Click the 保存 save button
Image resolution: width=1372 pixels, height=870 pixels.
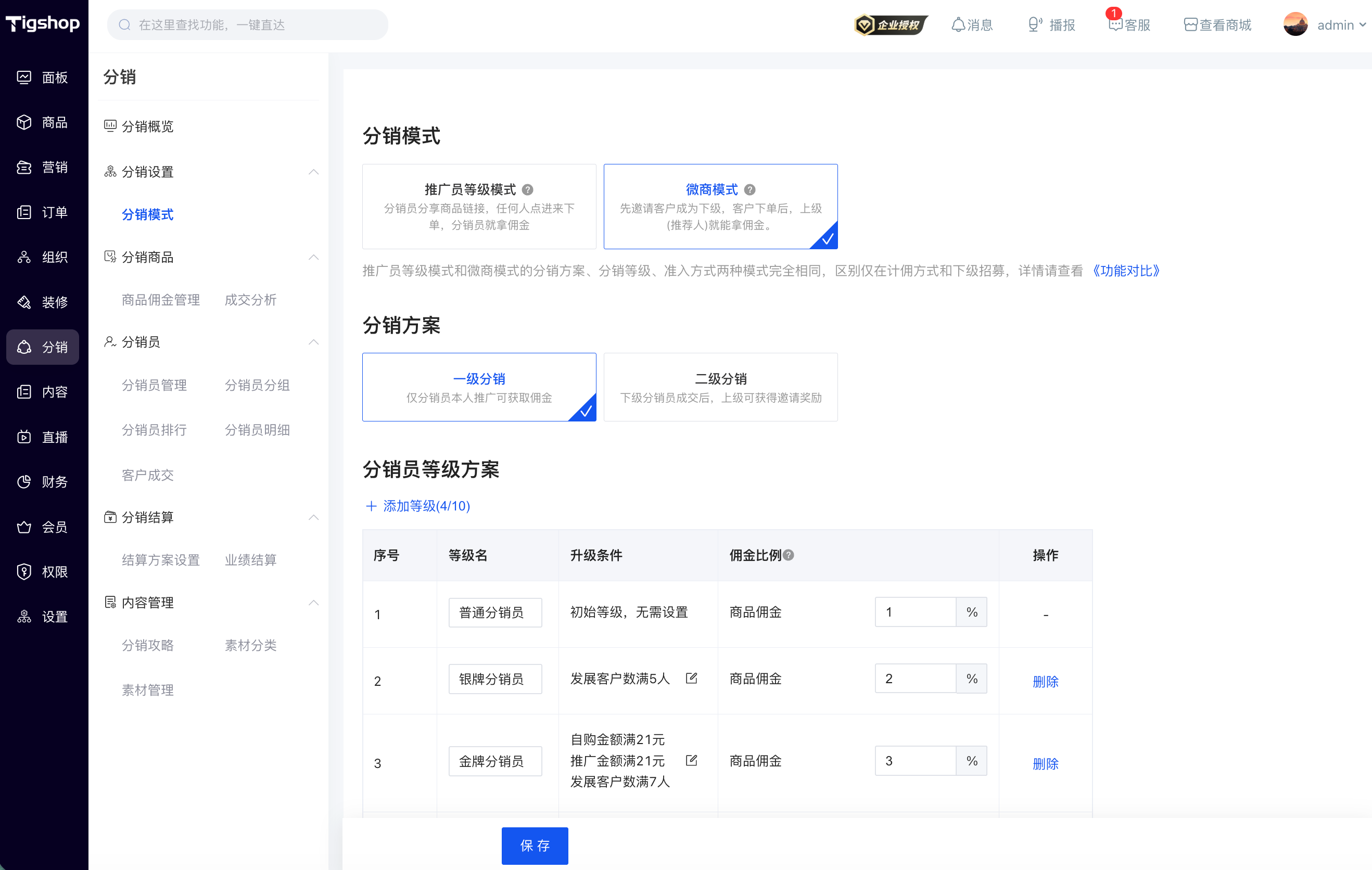click(535, 846)
